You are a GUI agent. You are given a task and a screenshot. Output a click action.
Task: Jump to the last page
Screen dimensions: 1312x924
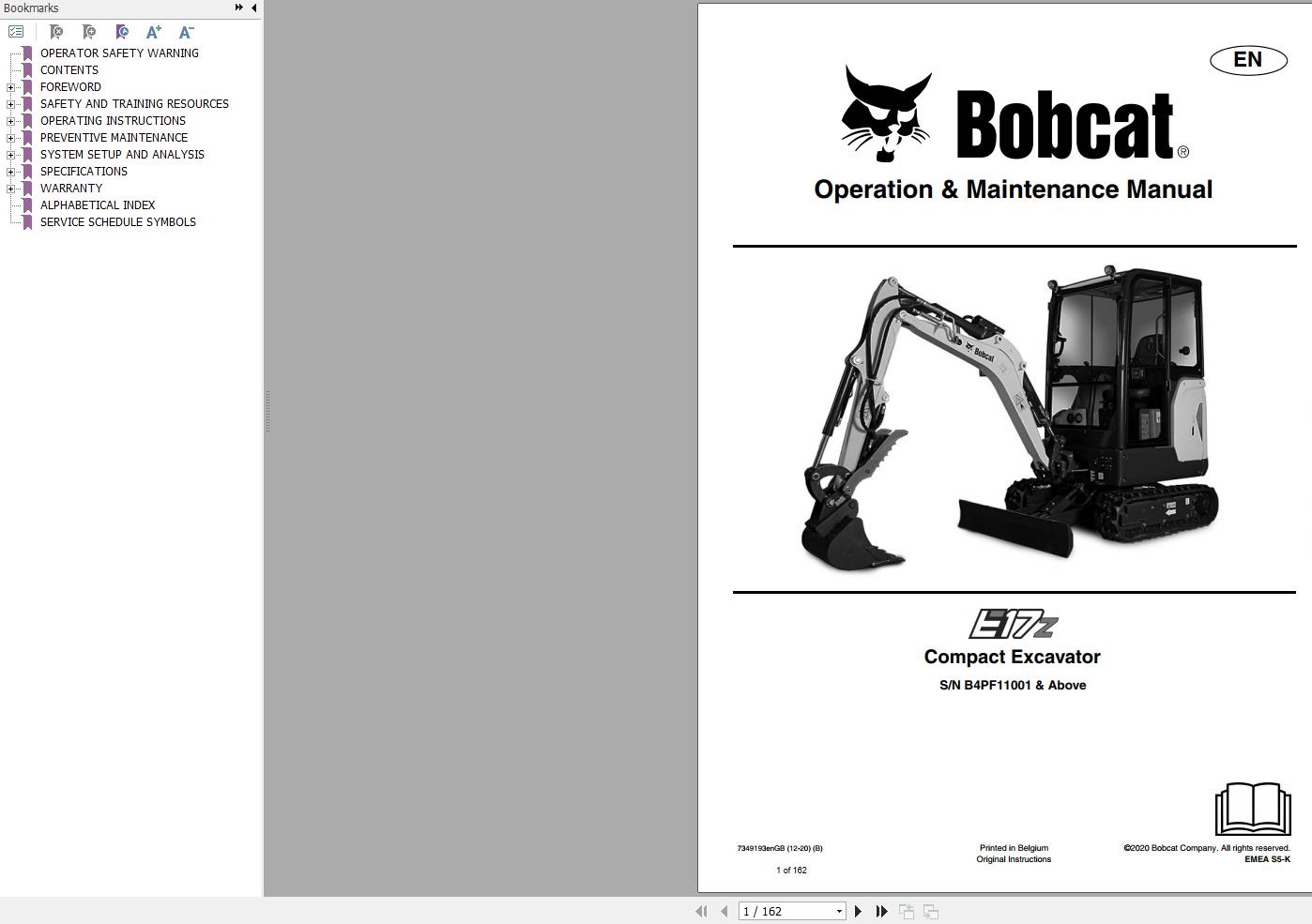tap(881, 911)
